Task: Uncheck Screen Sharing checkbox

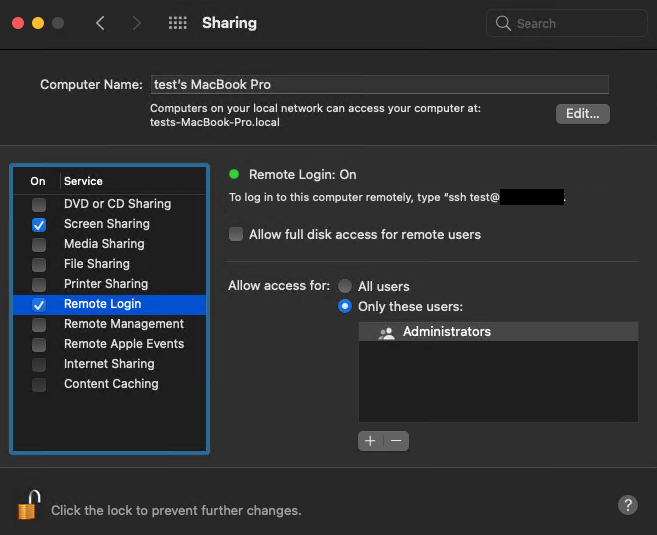Action: [39, 225]
